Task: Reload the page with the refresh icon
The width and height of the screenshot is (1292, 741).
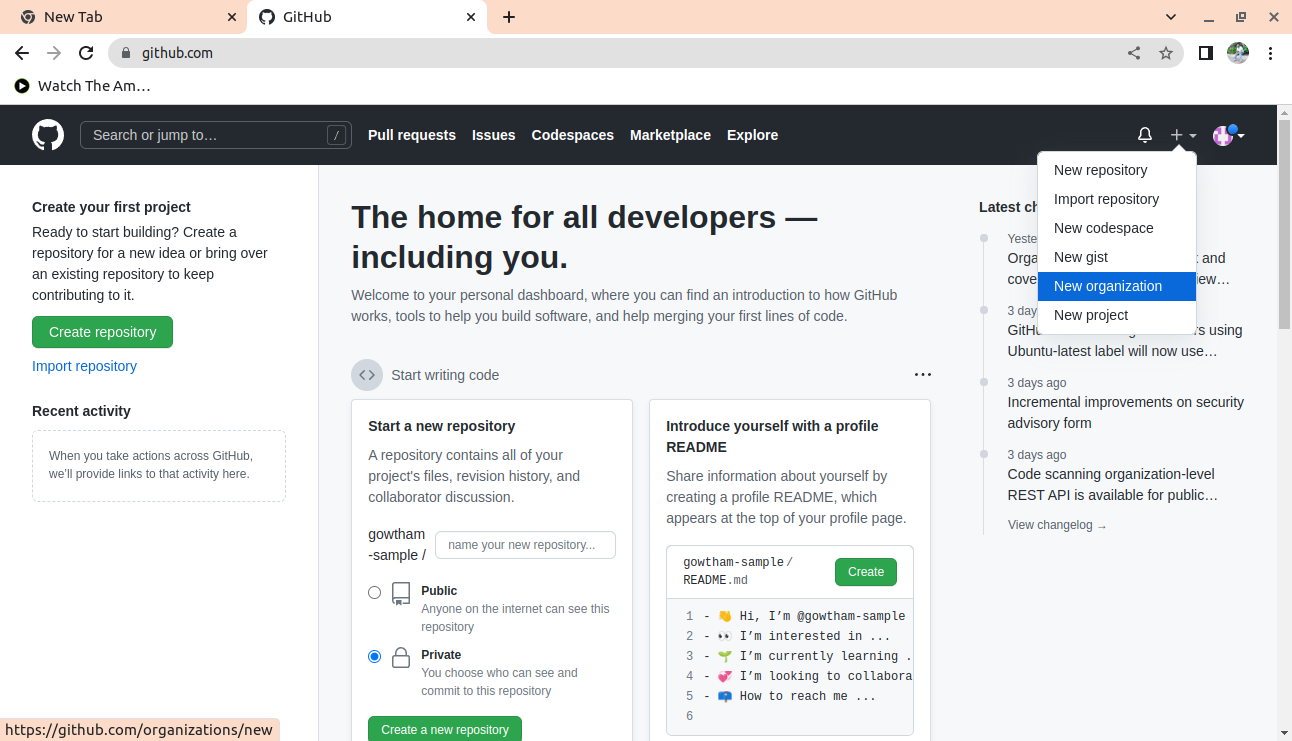Action: tap(86, 53)
